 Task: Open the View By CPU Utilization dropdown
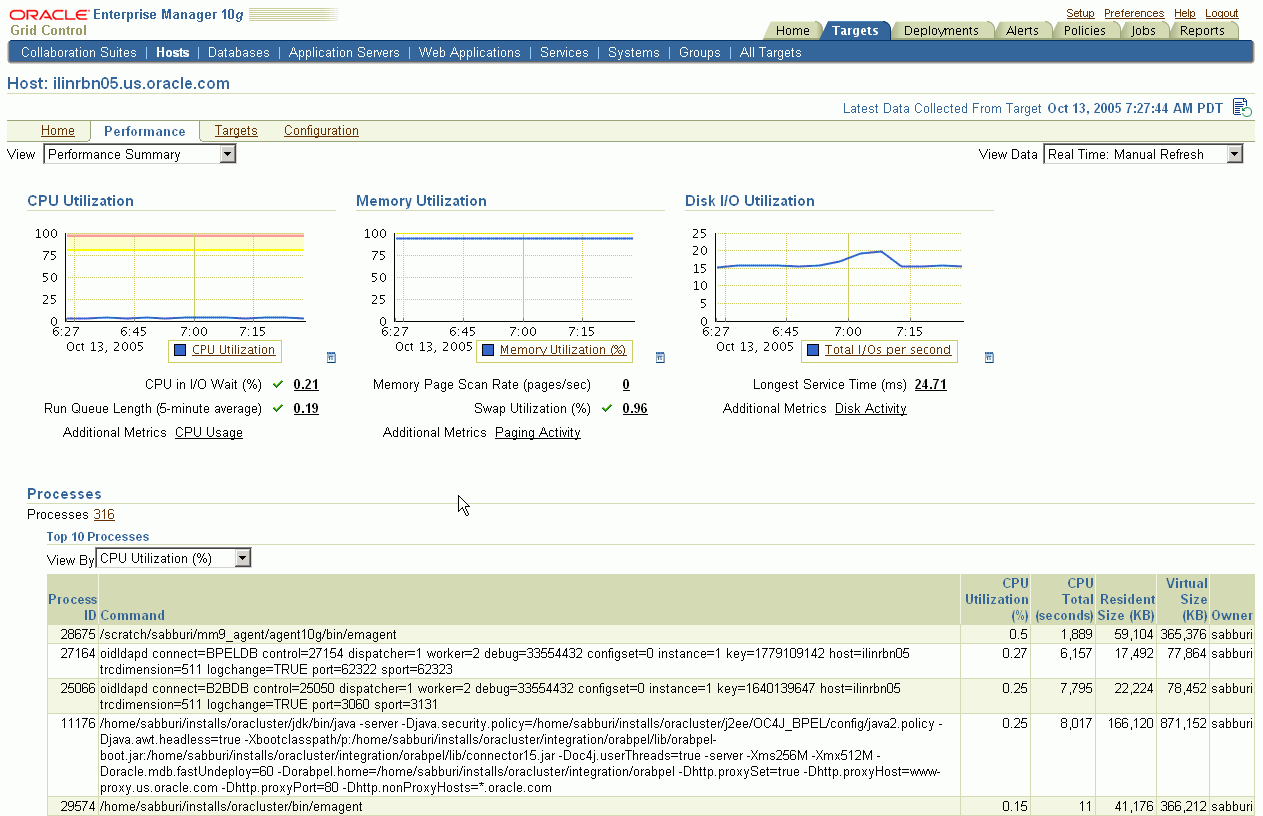[x=240, y=558]
